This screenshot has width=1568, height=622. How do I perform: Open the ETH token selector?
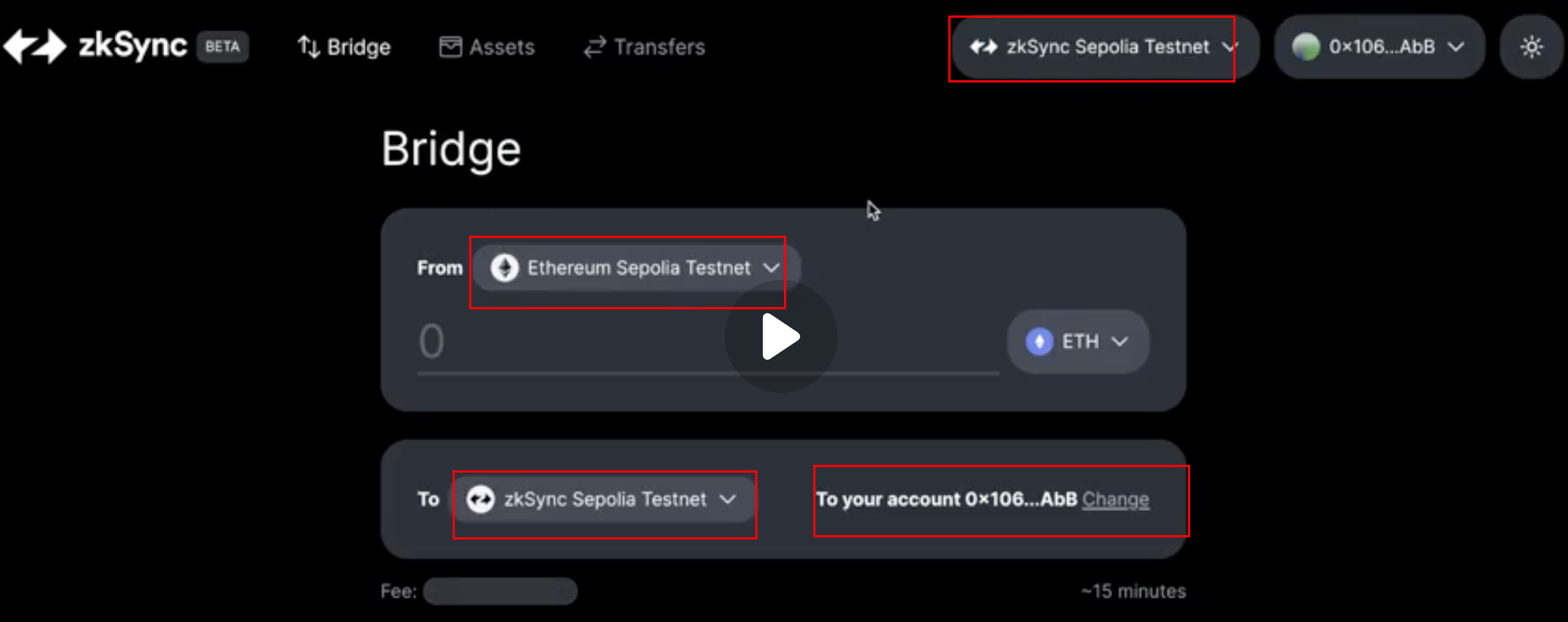[x=1078, y=341]
